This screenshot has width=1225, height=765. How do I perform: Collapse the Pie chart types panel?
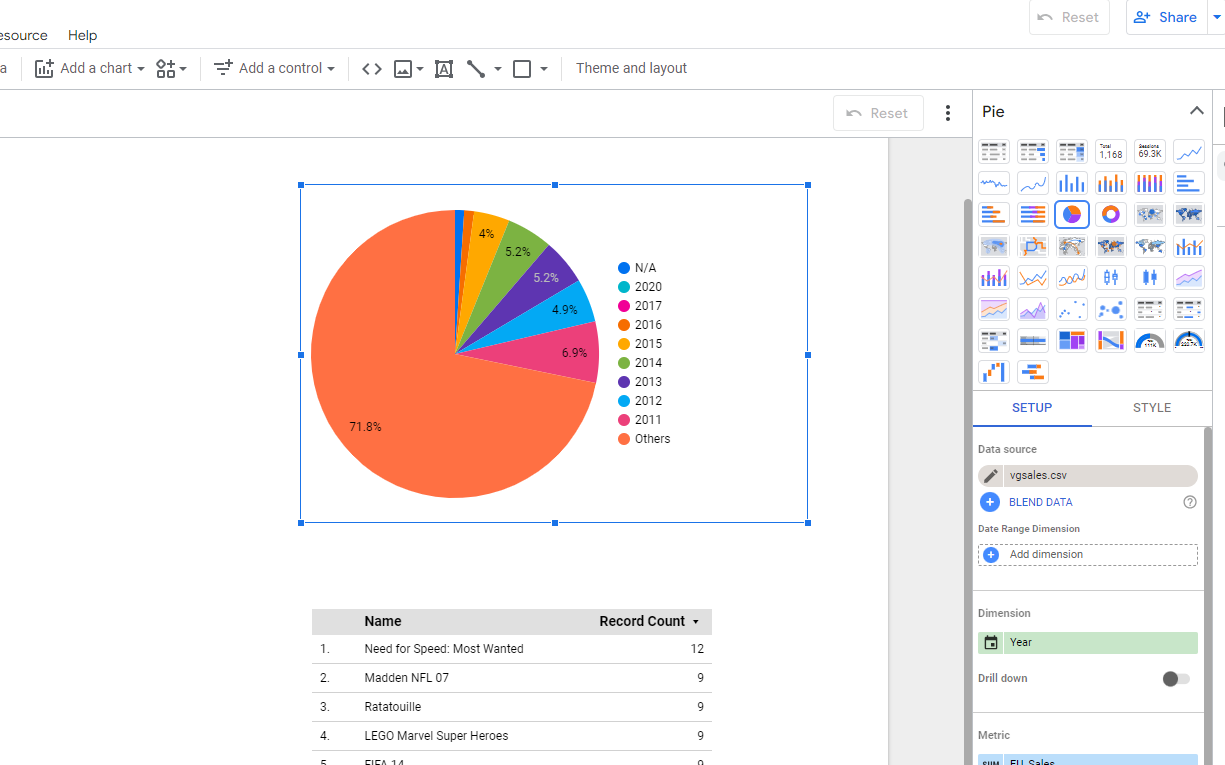point(1196,111)
